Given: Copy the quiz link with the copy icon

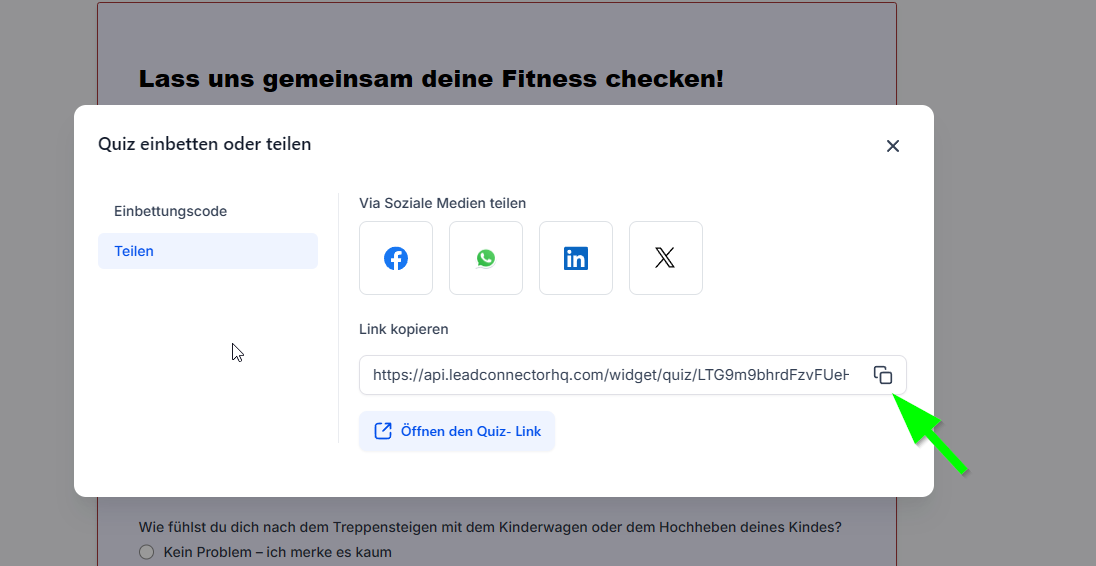Looking at the screenshot, I should pos(883,375).
